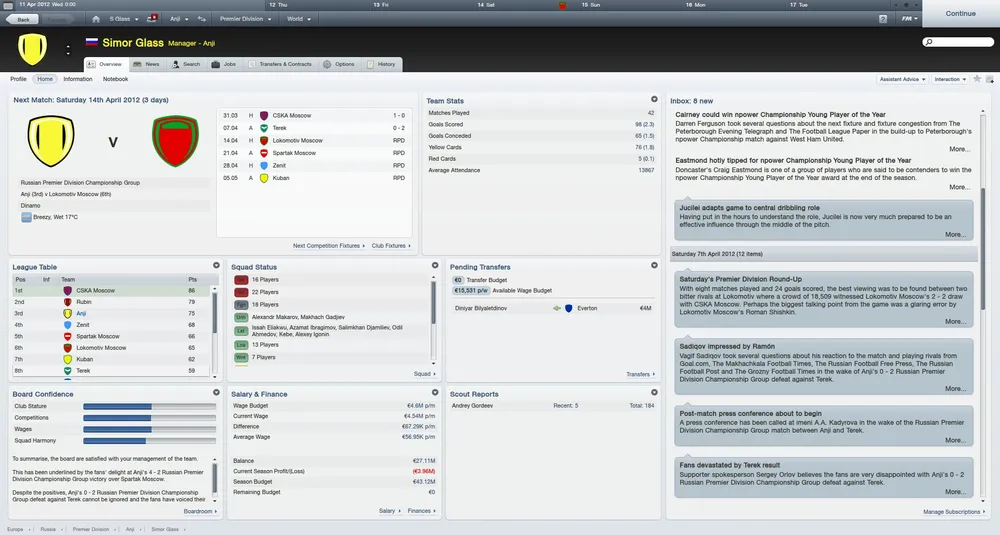1000x535 pixels.
Task: Open Squad Status panel options circle
Action: point(435,265)
